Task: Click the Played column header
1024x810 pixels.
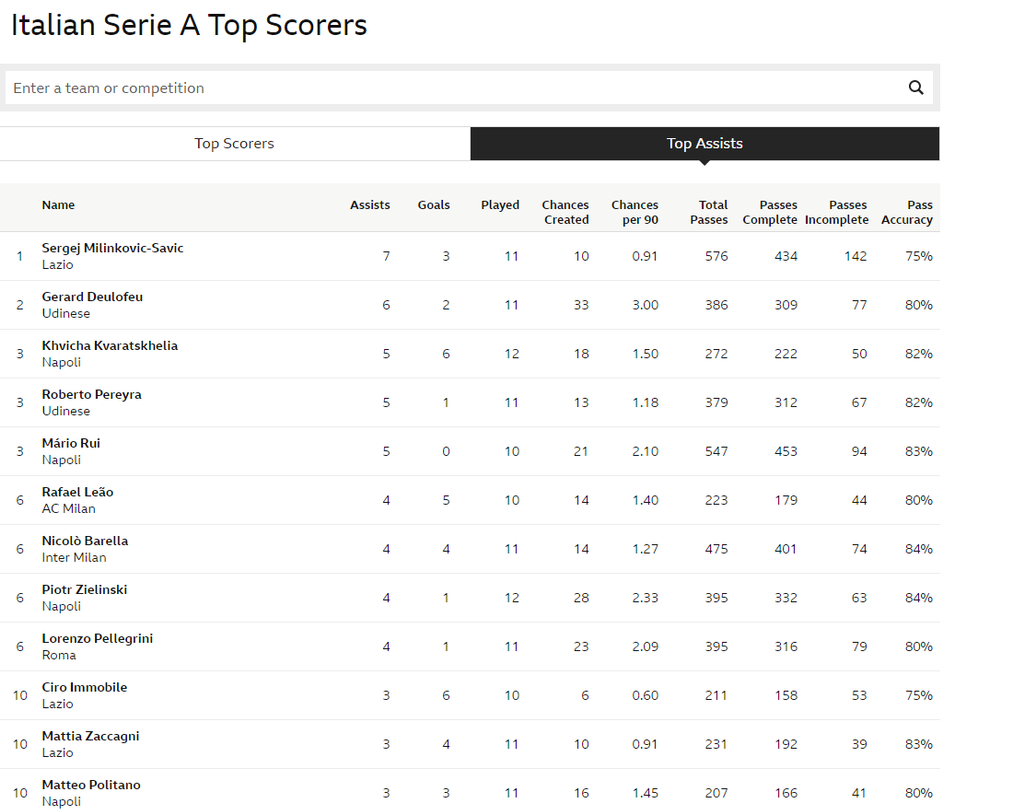Action: (500, 205)
